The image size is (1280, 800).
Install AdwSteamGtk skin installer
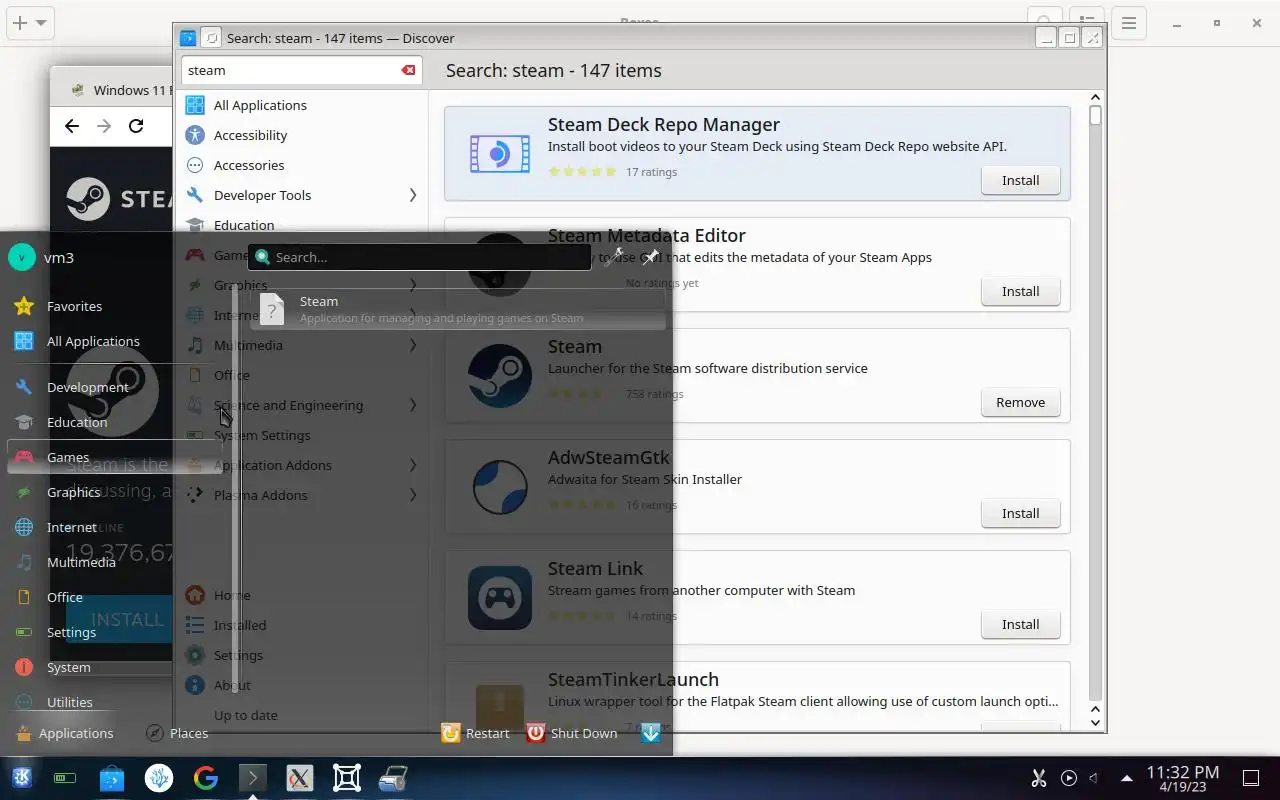pyautogui.click(x=1020, y=513)
